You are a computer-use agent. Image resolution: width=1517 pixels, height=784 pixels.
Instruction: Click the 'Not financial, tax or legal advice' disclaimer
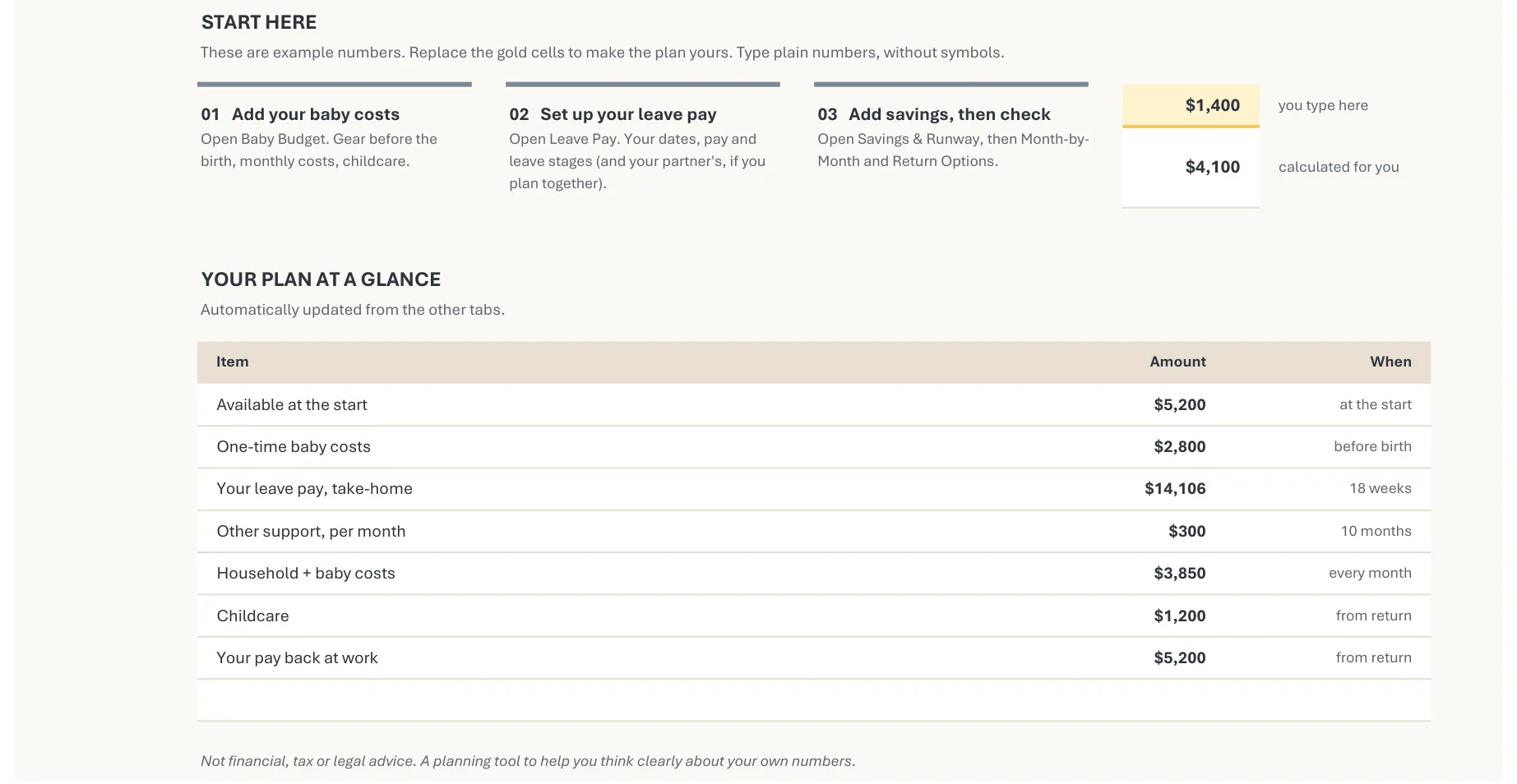(x=528, y=761)
